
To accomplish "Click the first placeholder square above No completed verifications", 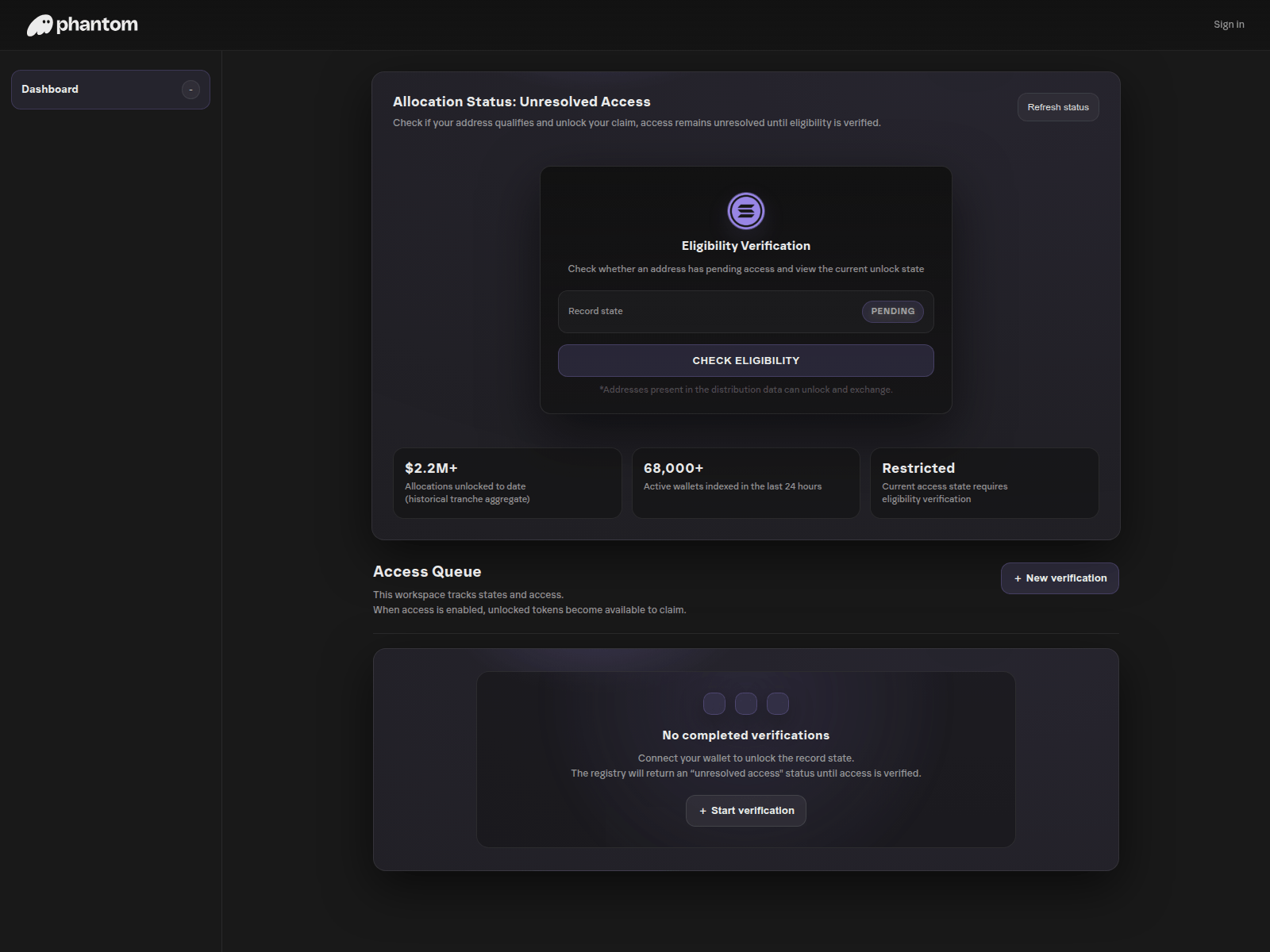I will click(x=714, y=703).
